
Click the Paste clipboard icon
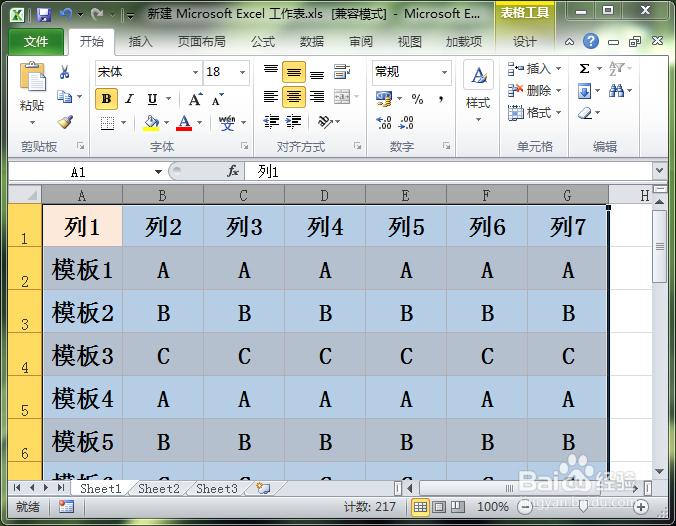32,77
